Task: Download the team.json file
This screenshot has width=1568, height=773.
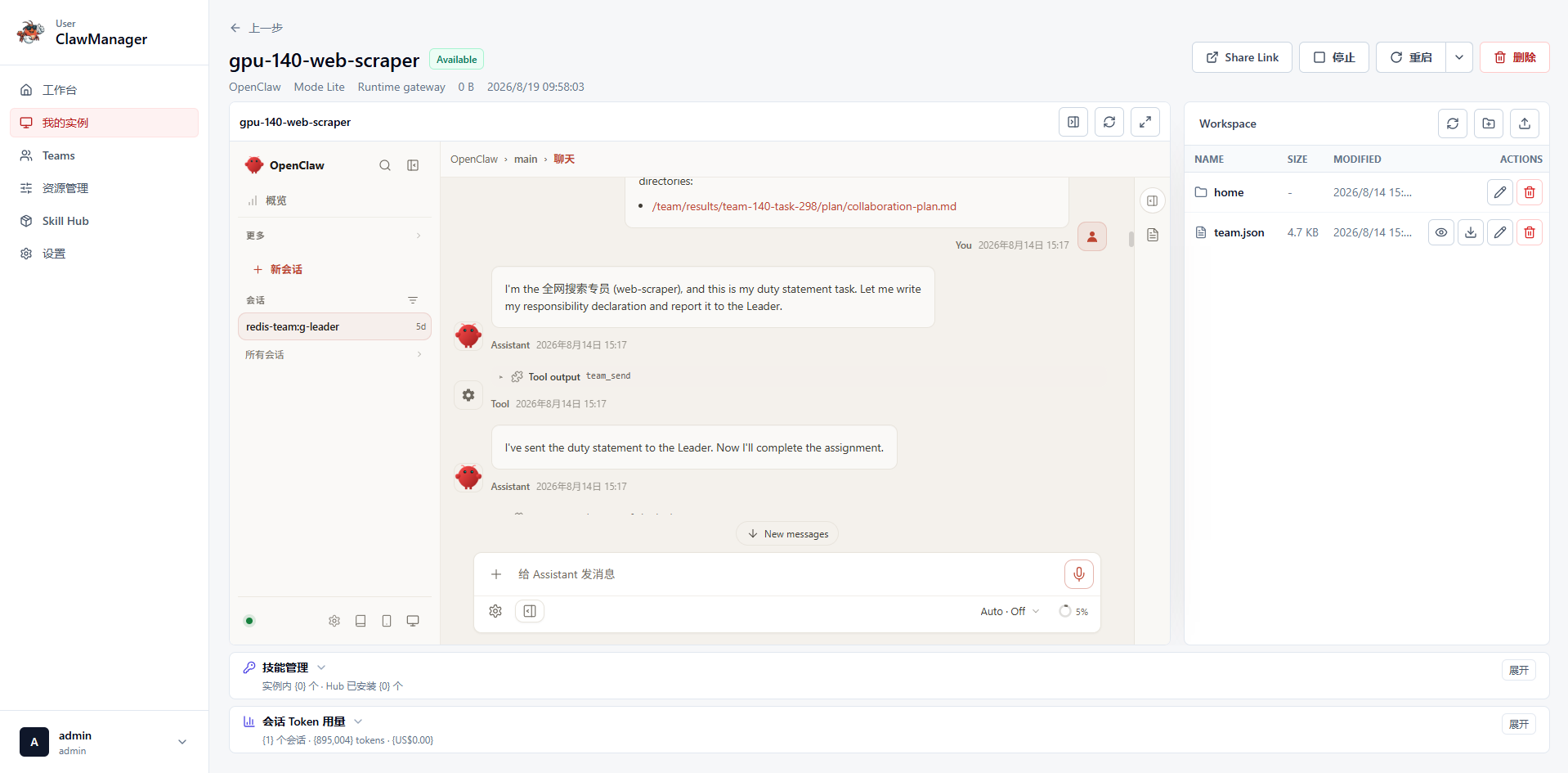Action: point(1471,232)
